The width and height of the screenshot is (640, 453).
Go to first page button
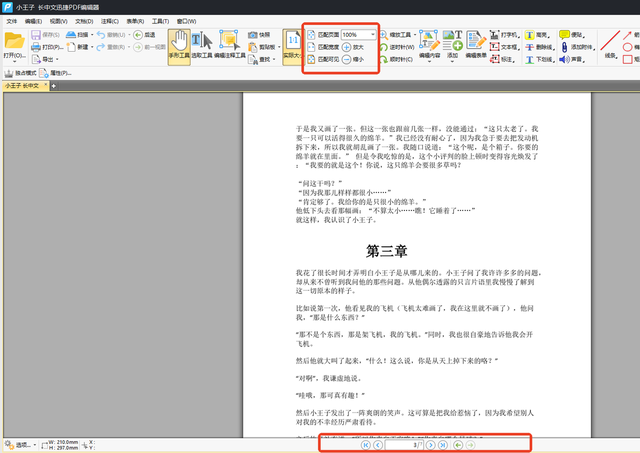tap(366, 445)
